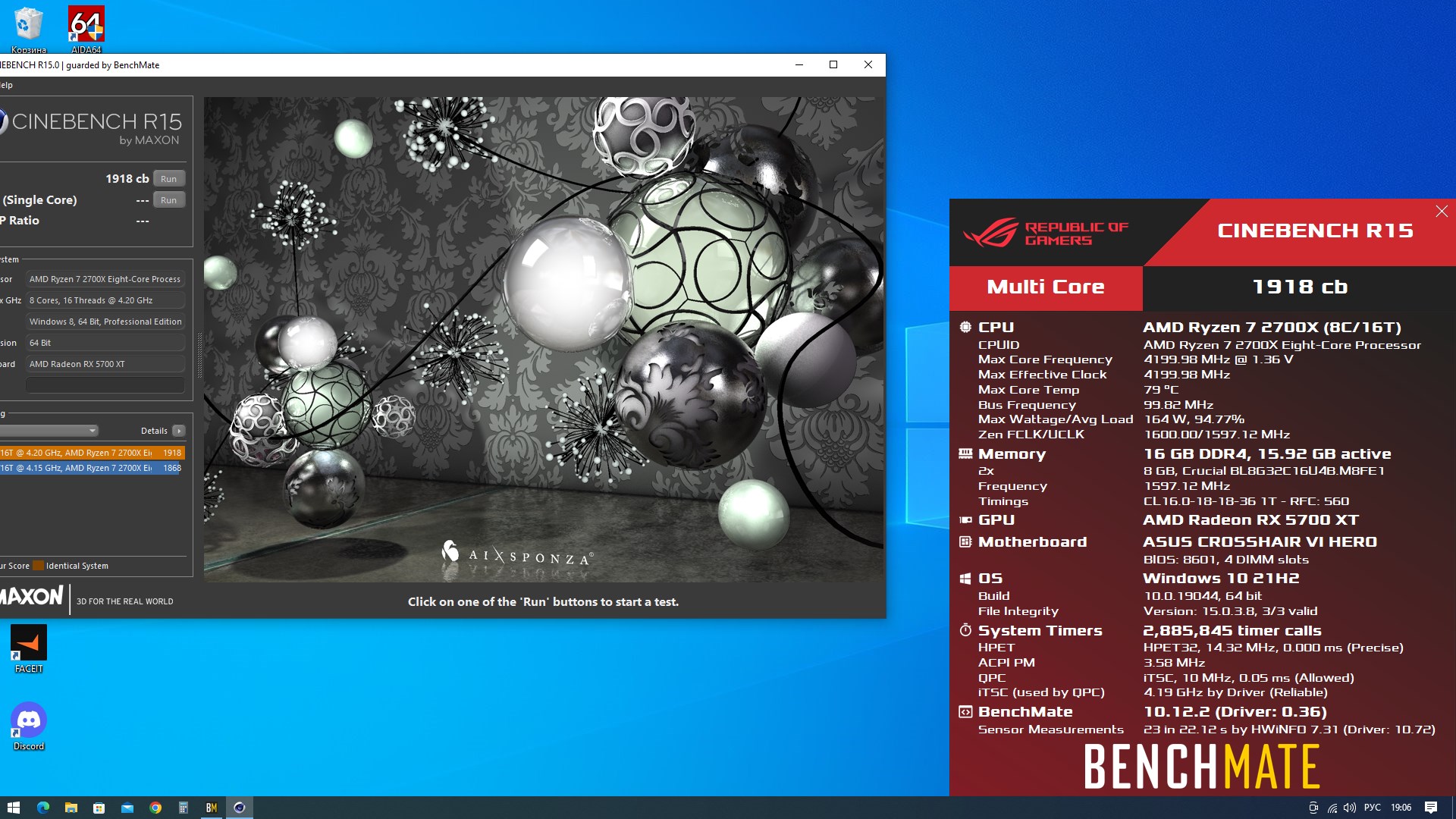Click the Multi Core red label
Viewport: 1456px width, 819px height.
tap(1046, 287)
